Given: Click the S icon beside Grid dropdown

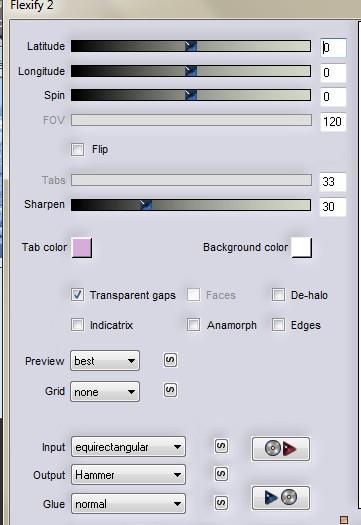Looking at the screenshot, I should click(170, 390).
